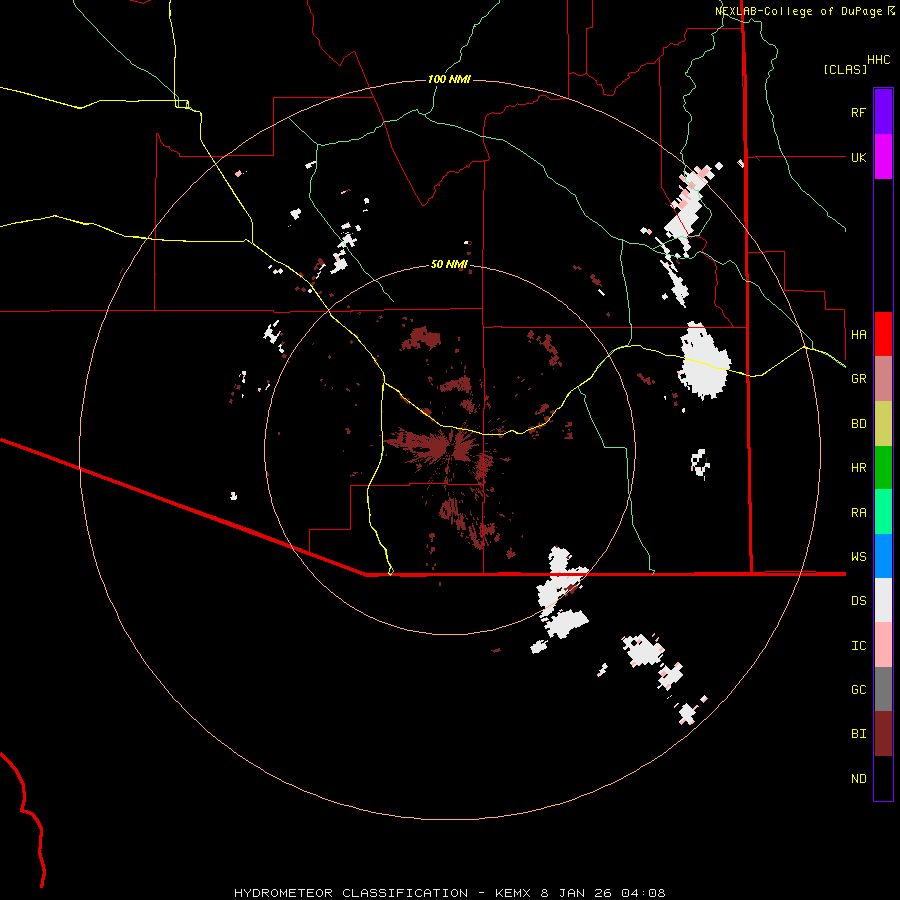Click the 04:08 timestamp

click(x=644, y=893)
